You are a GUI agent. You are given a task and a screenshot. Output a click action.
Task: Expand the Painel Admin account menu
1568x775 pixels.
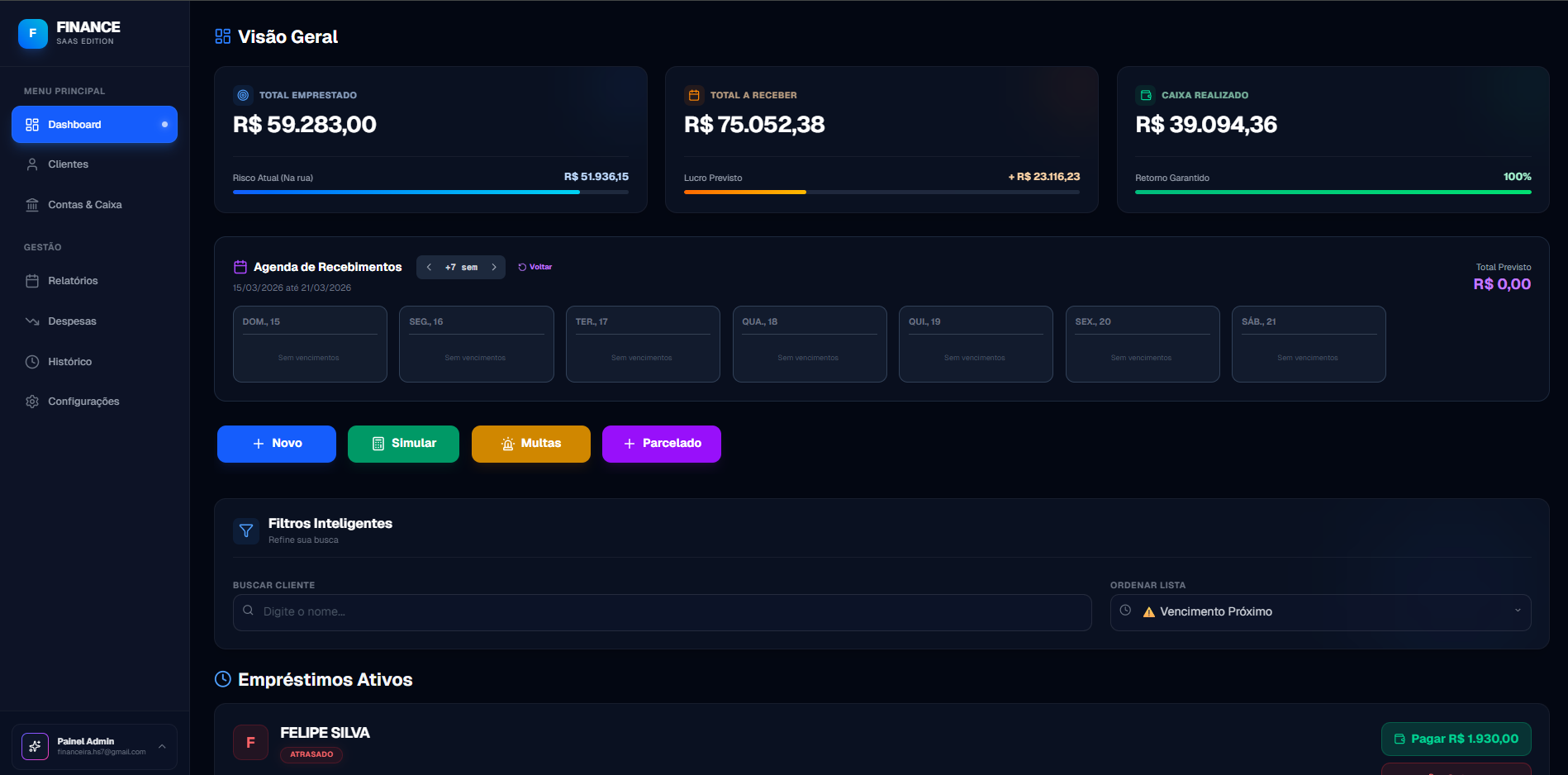click(162, 746)
